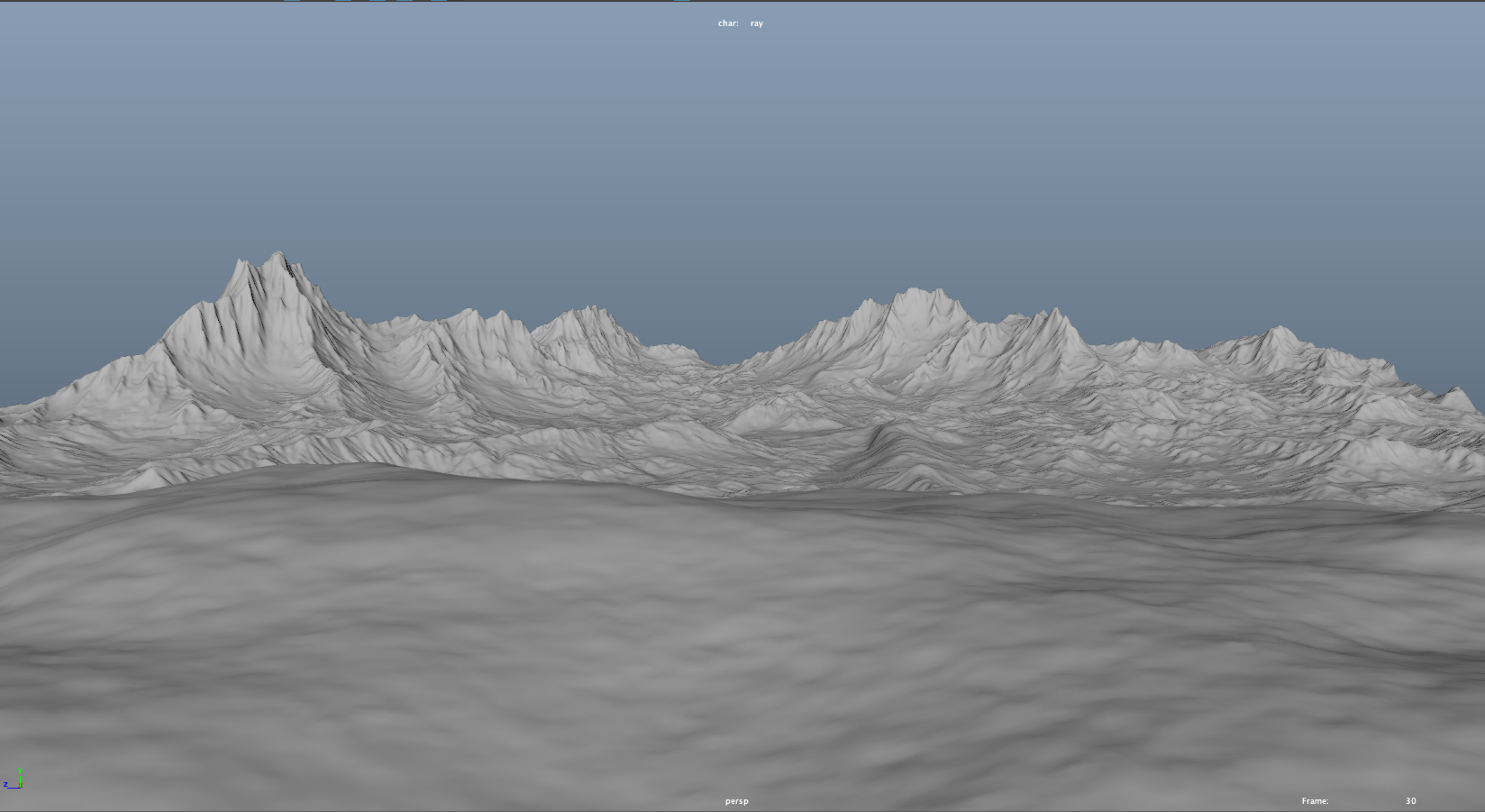1485x812 pixels.
Task: Click the leftmost blue shelf icon at top
Action: click(x=292, y=2)
